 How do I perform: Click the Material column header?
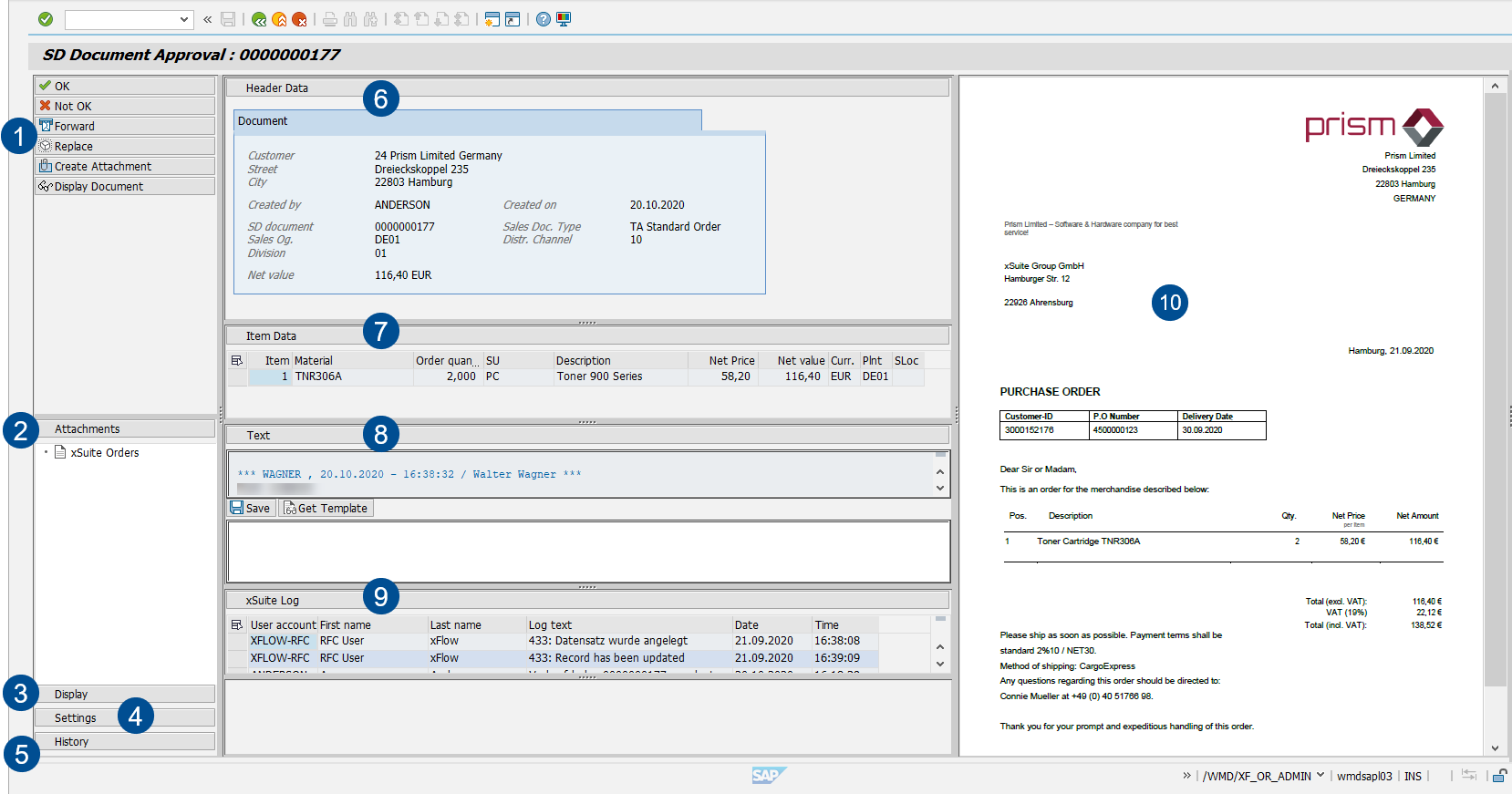point(353,361)
